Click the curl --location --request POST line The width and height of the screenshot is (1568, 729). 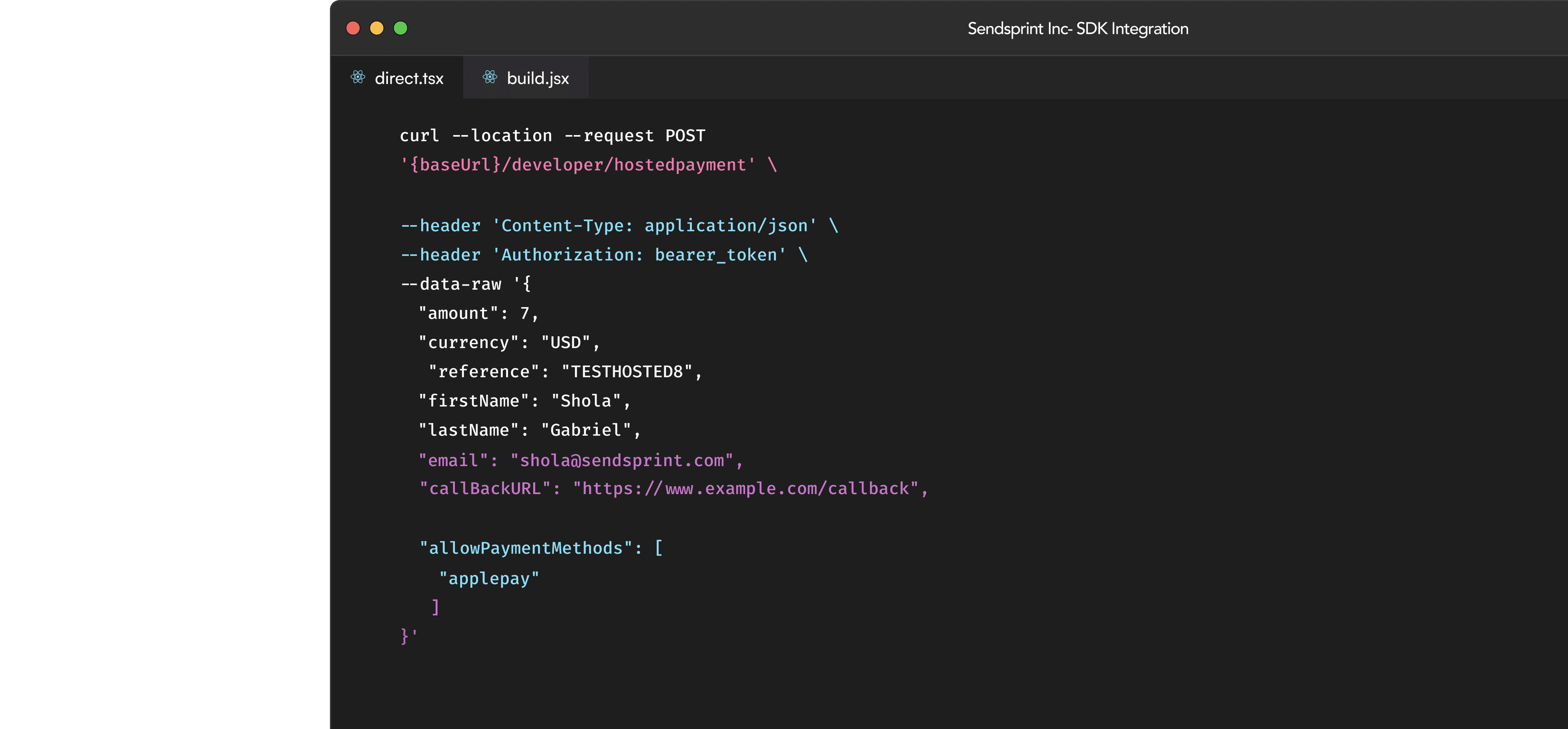point(552,136)
